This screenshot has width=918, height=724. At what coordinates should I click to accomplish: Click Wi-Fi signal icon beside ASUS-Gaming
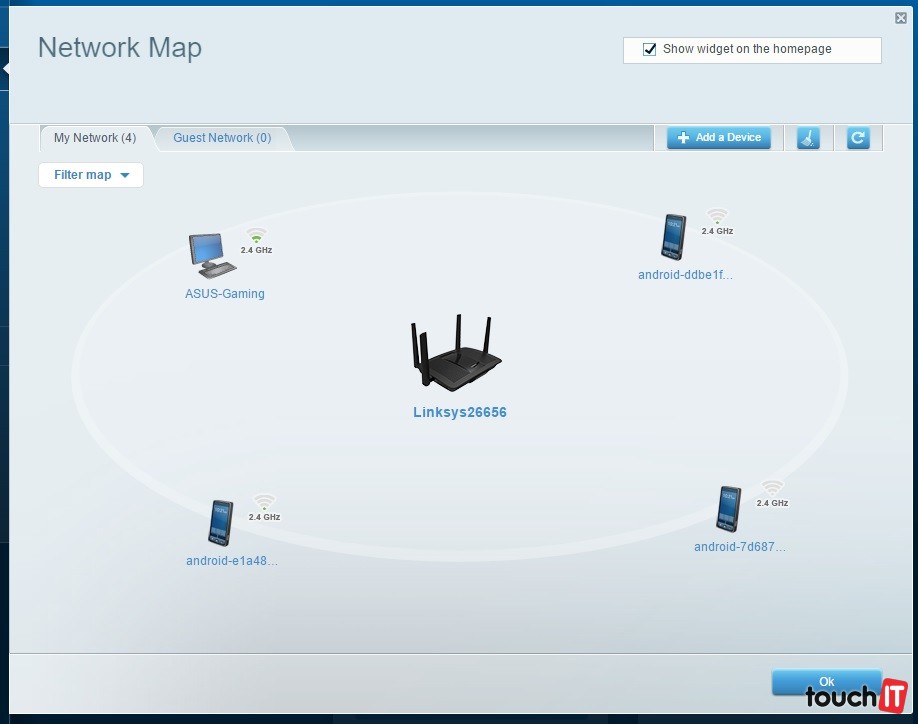point(257,236)
